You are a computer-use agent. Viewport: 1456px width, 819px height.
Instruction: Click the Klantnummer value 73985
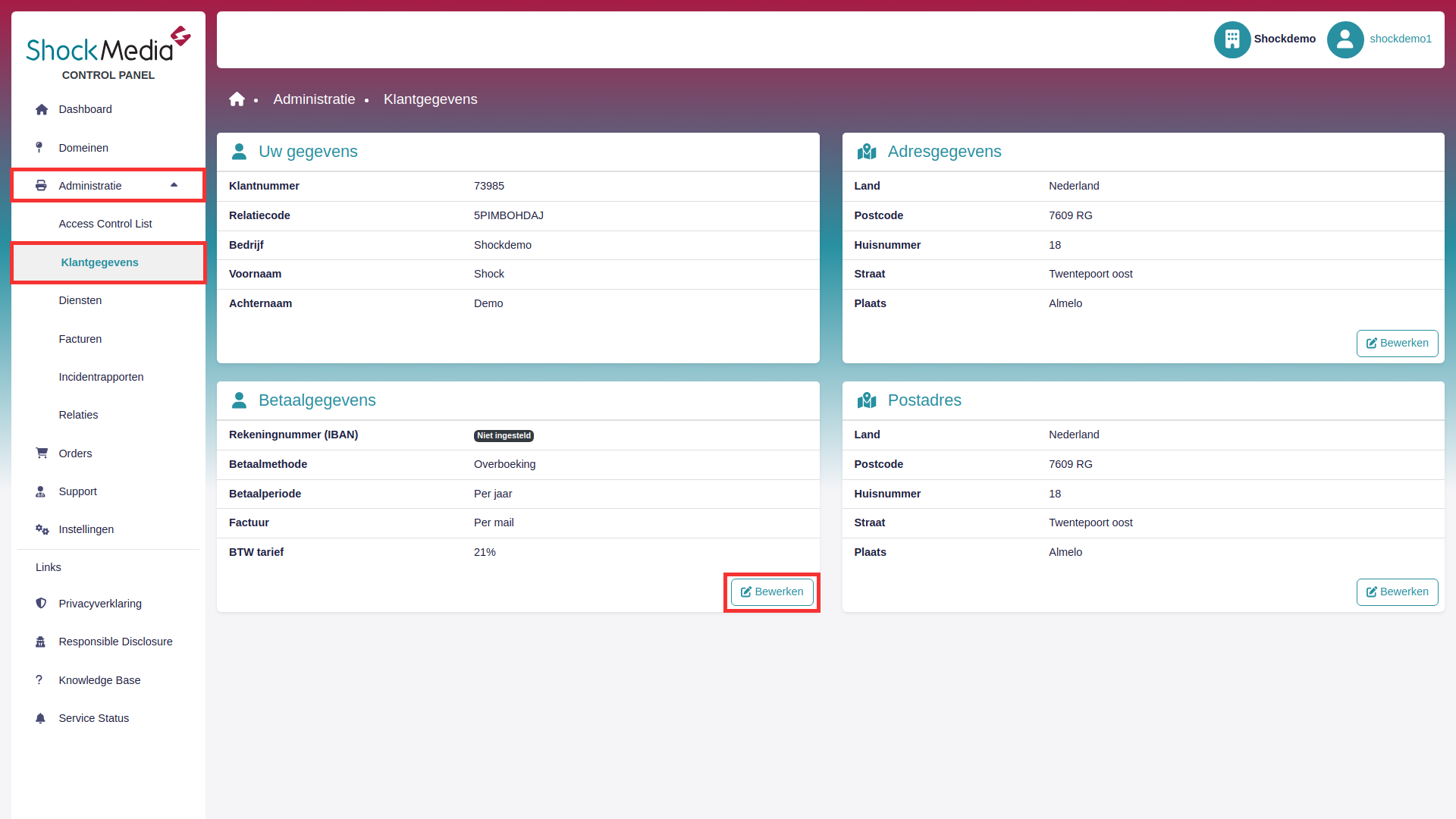[489, 186]
